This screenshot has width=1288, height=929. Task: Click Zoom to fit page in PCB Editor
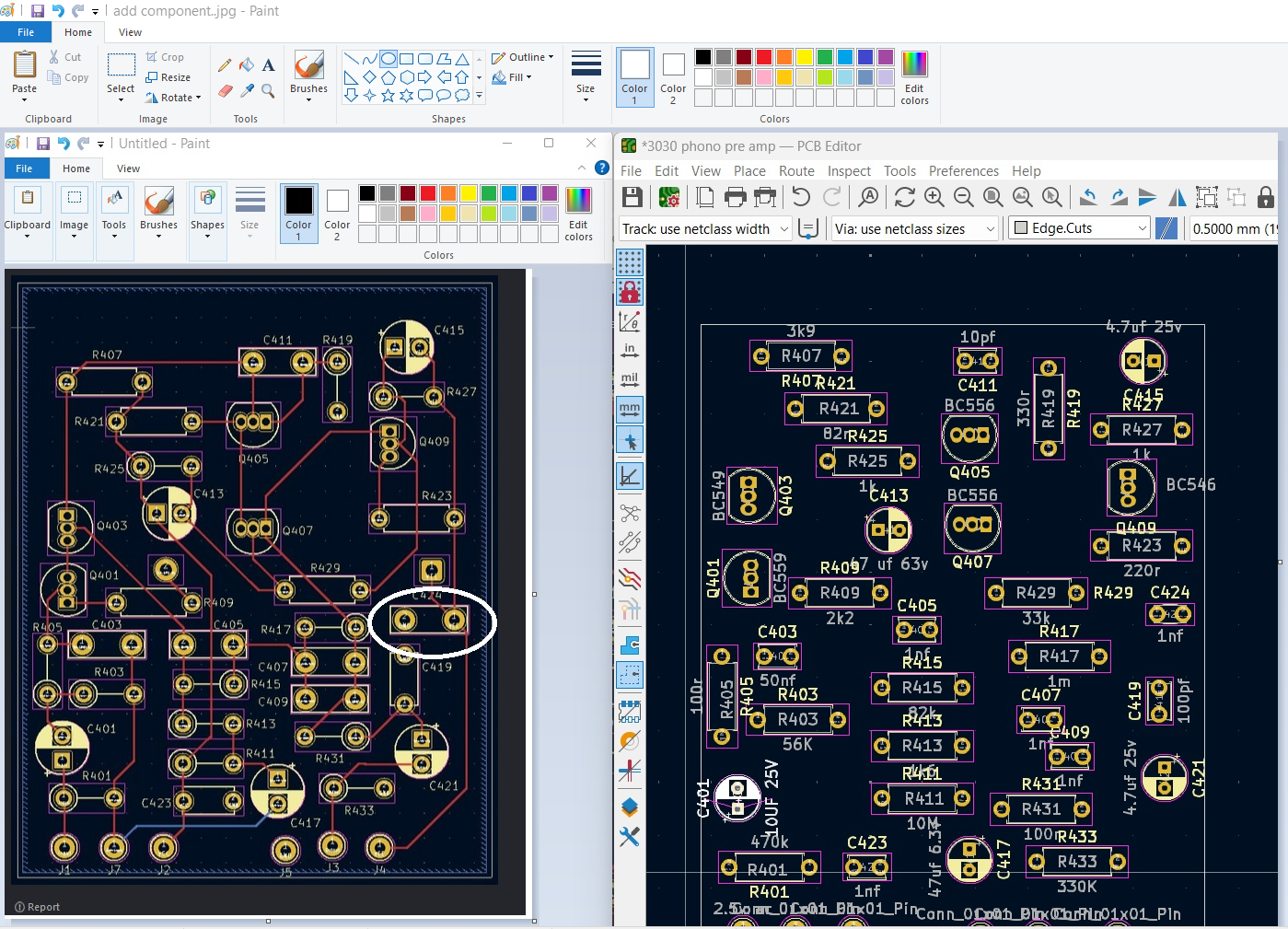(x=993, y=197)
